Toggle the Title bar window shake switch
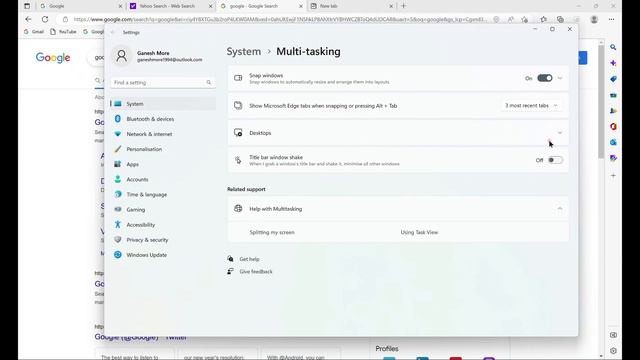The image size is (640, 360). (555, 160)
